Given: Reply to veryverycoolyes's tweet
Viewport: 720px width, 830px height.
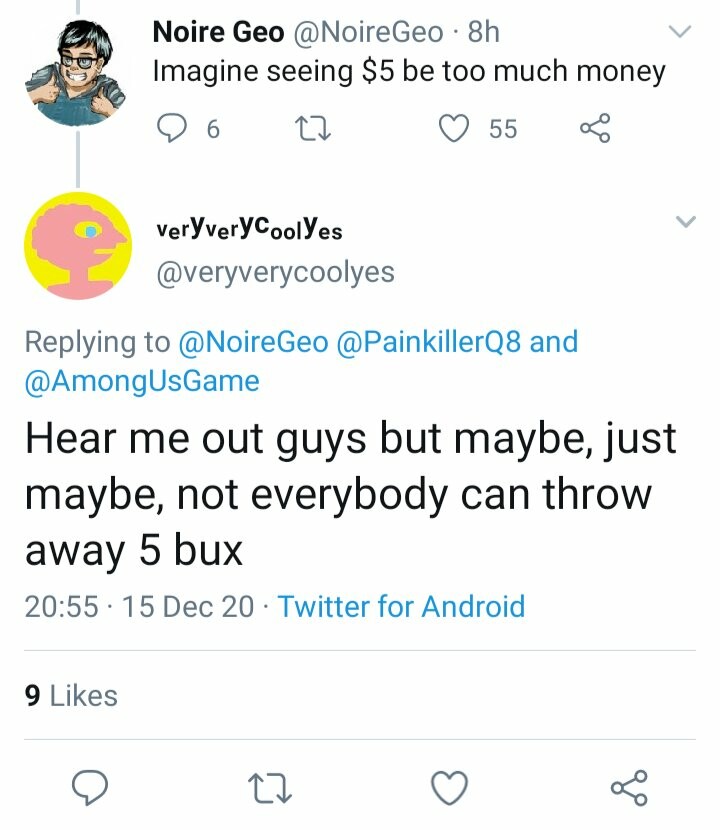Looking at the screenshot, I should pyautogui.click(x=93, y=788).
